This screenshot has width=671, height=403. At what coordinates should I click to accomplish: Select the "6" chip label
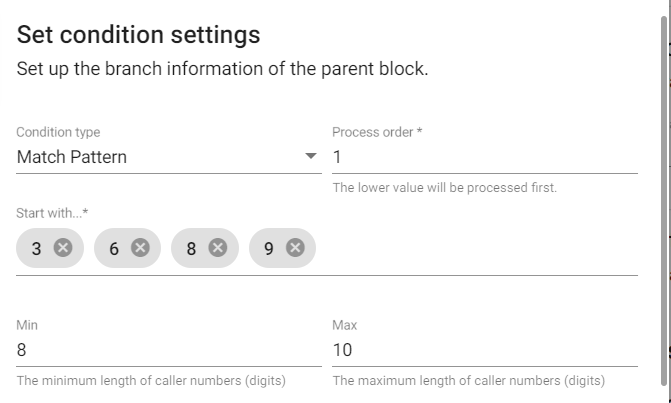click(x=114, y=248)
